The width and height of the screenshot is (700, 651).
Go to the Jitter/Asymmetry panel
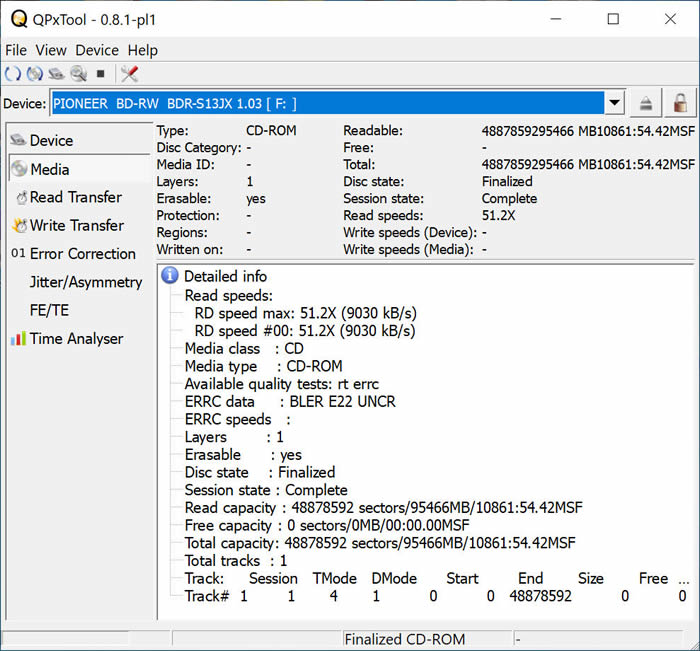[86, 282]
